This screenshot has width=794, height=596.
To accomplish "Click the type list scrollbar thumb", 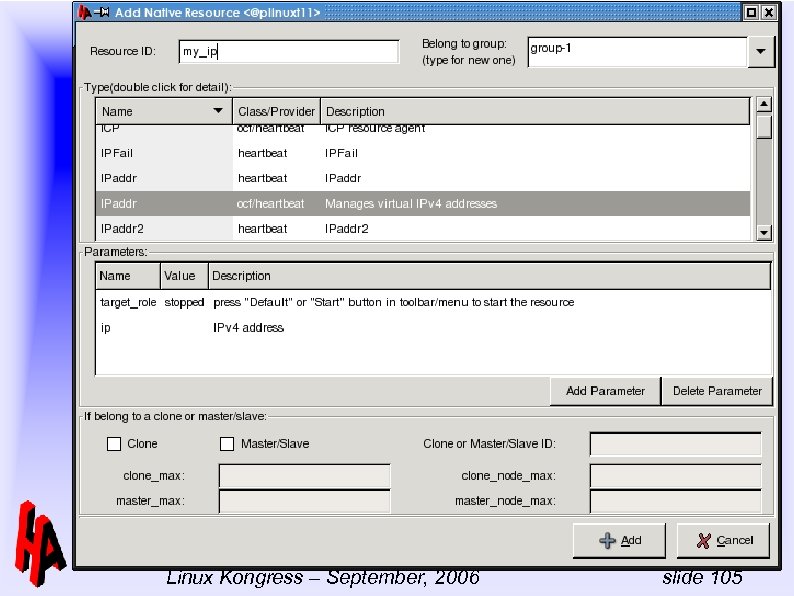I will pos(764,127).
